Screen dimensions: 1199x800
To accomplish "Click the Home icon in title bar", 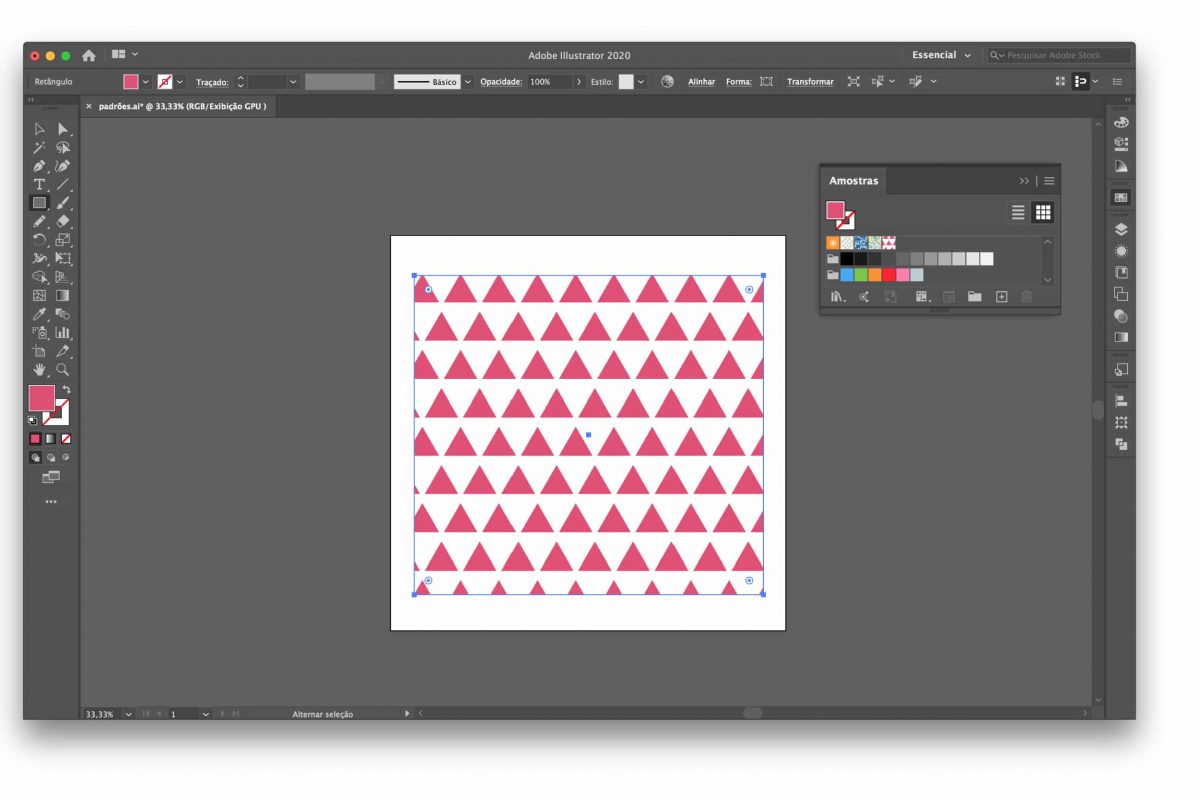I will point(88,56).
